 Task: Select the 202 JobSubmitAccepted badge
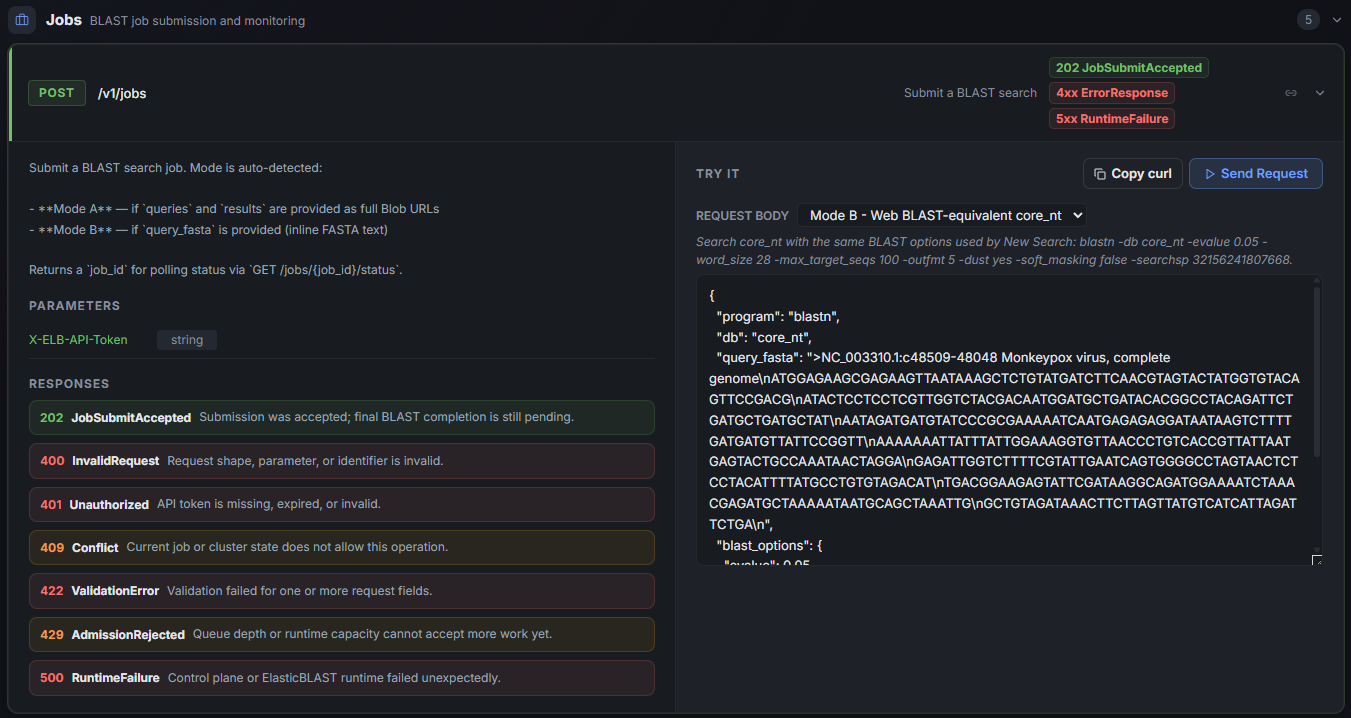pyautogui.click(x=1129, y=68)
